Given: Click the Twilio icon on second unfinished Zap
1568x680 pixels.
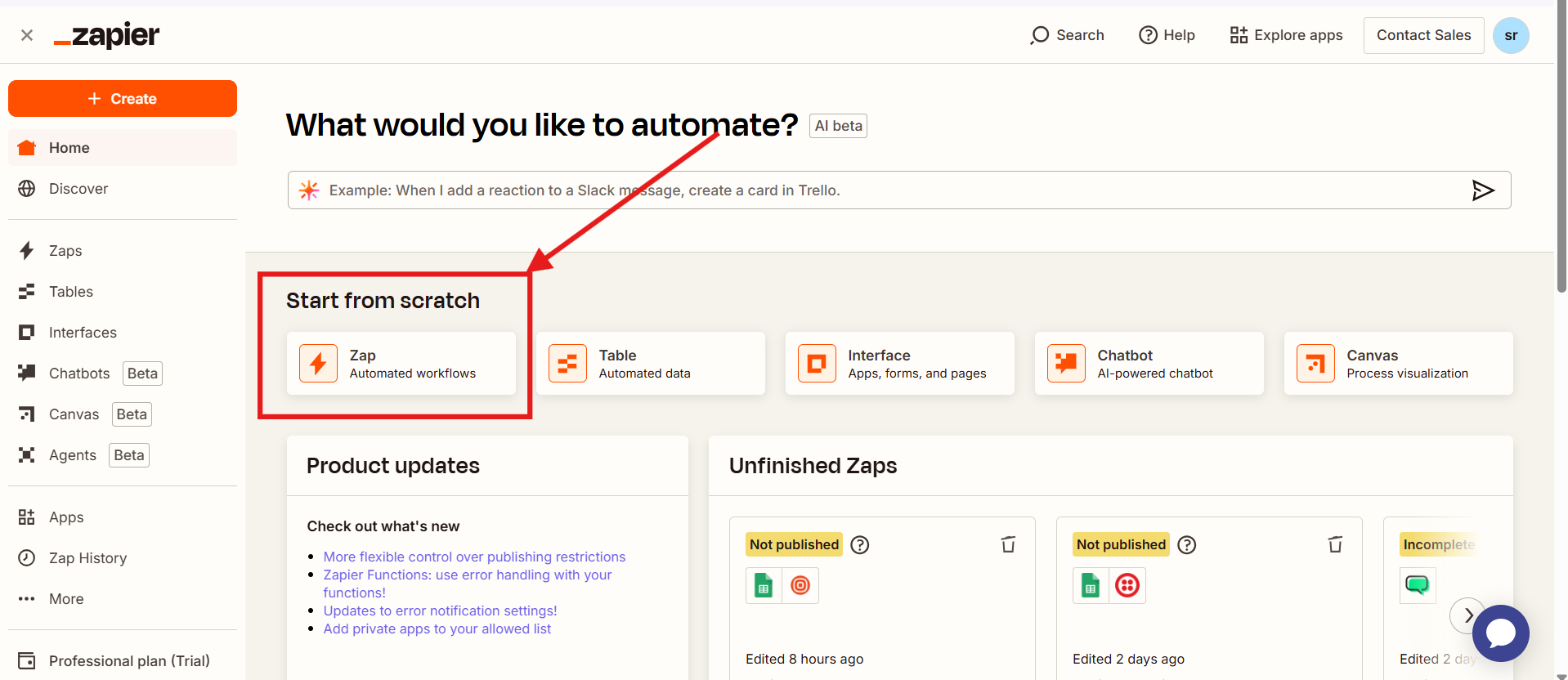Looking at the screenshot, I should coord(1127,586).
